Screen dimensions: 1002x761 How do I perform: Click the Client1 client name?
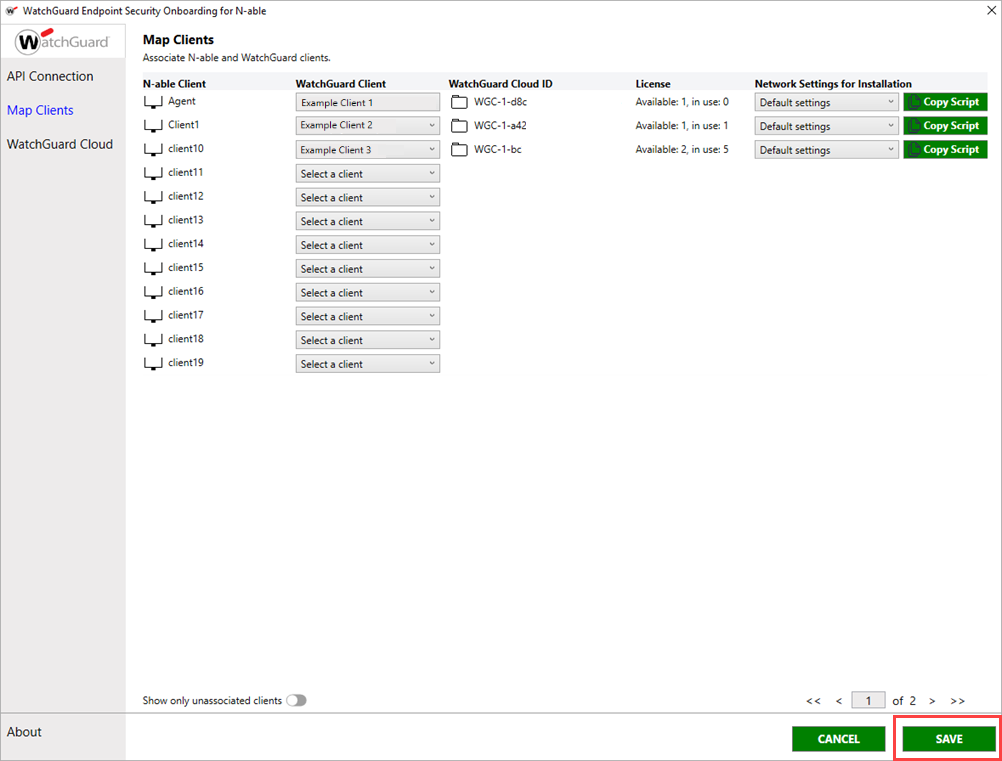pos(183,125)
